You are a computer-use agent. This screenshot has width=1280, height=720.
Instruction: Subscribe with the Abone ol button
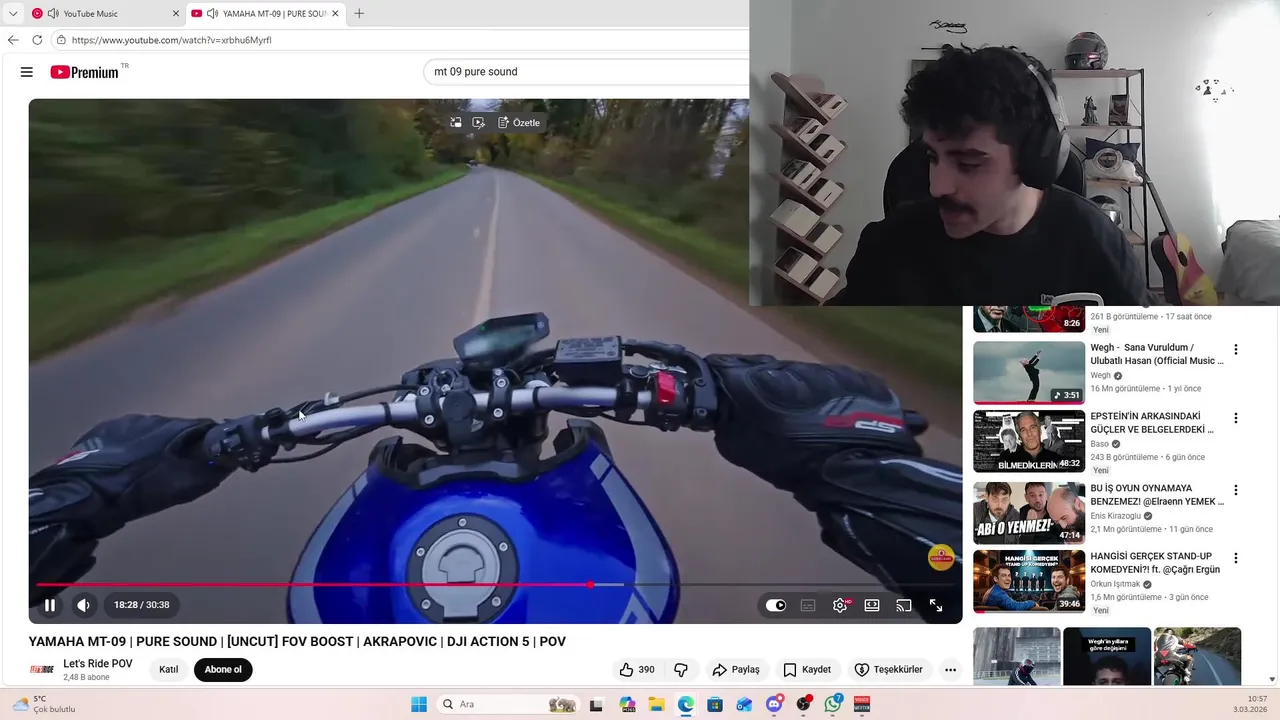click(223, 670)
